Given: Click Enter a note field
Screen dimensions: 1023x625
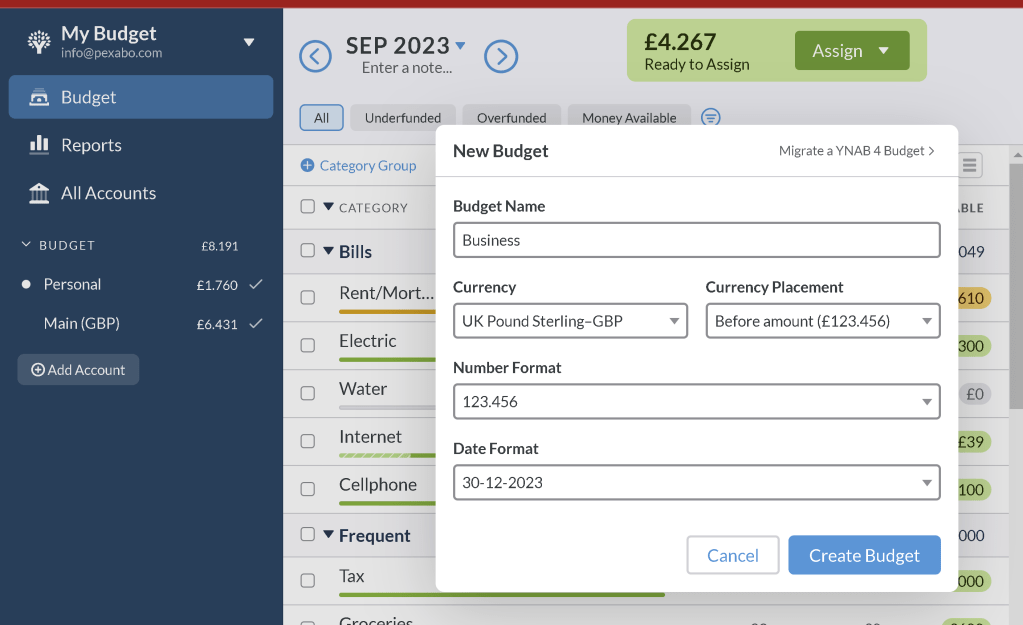Looking at the screenshot, I should tap(406, 68).
